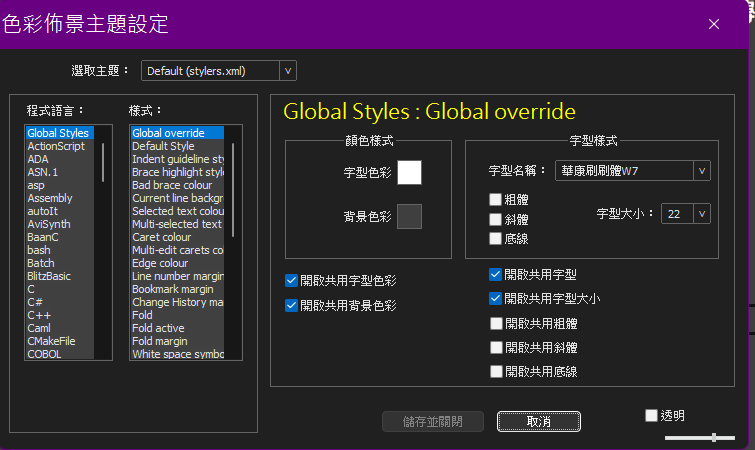
Task: Select Selected text colour style
Action: tap(177, 211)
